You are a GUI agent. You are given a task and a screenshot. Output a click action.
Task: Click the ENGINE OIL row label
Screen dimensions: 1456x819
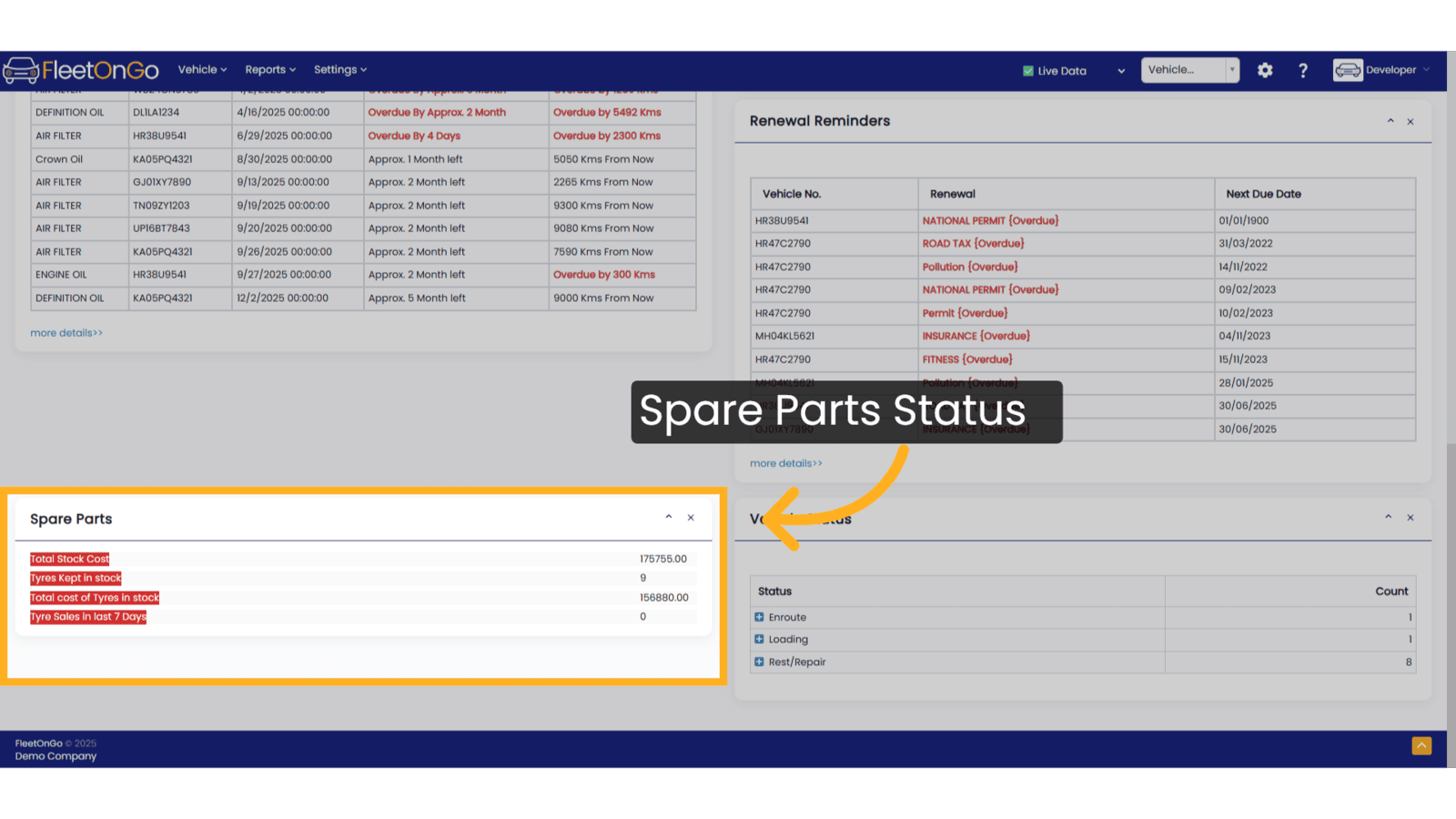(61, 275)
